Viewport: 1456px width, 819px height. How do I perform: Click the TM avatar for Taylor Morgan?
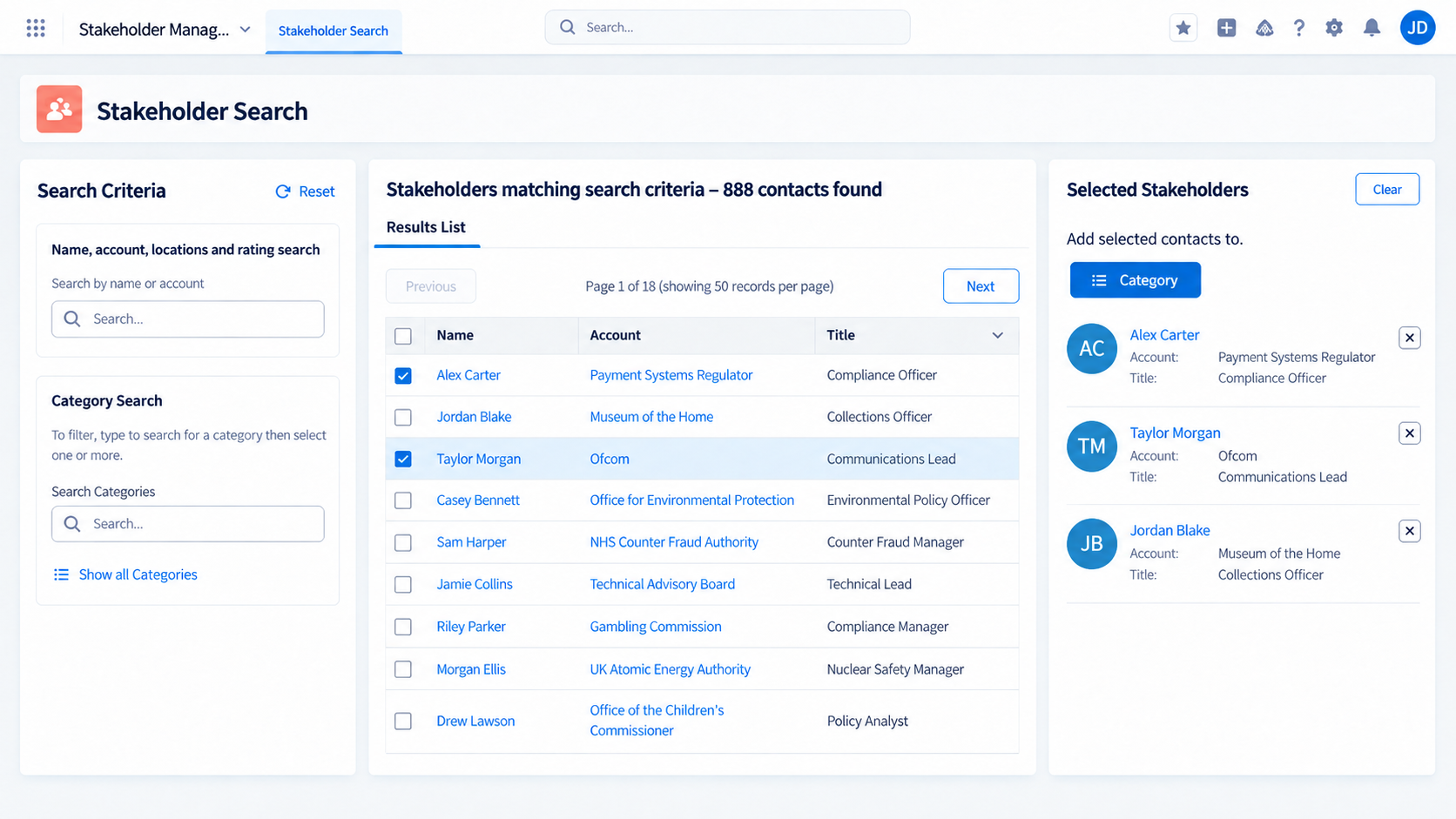tap(1091, 446)
